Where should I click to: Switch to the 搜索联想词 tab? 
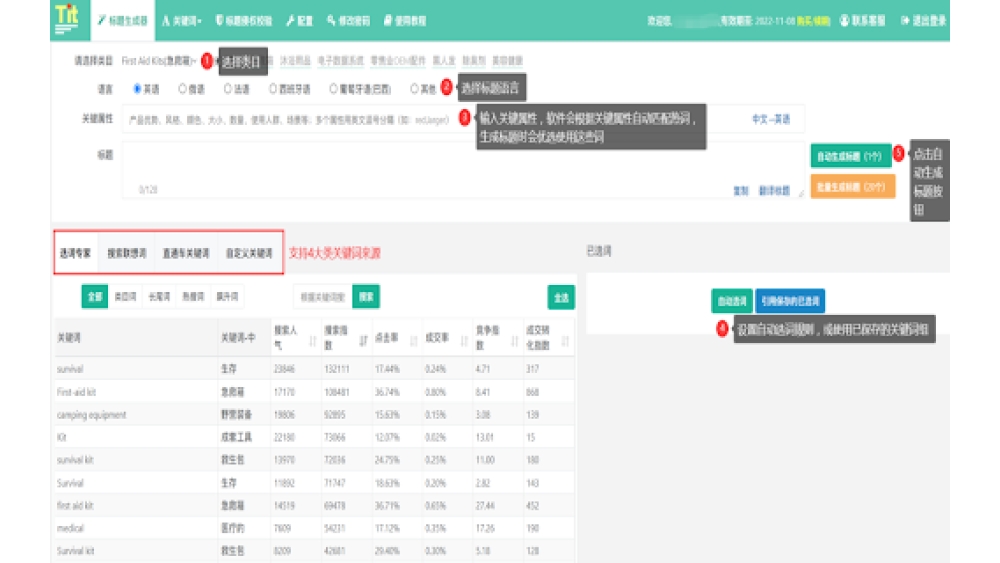pos(126,253)
